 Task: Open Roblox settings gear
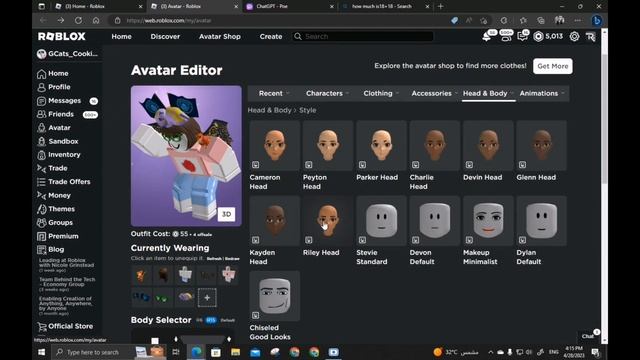click(574, 36)
